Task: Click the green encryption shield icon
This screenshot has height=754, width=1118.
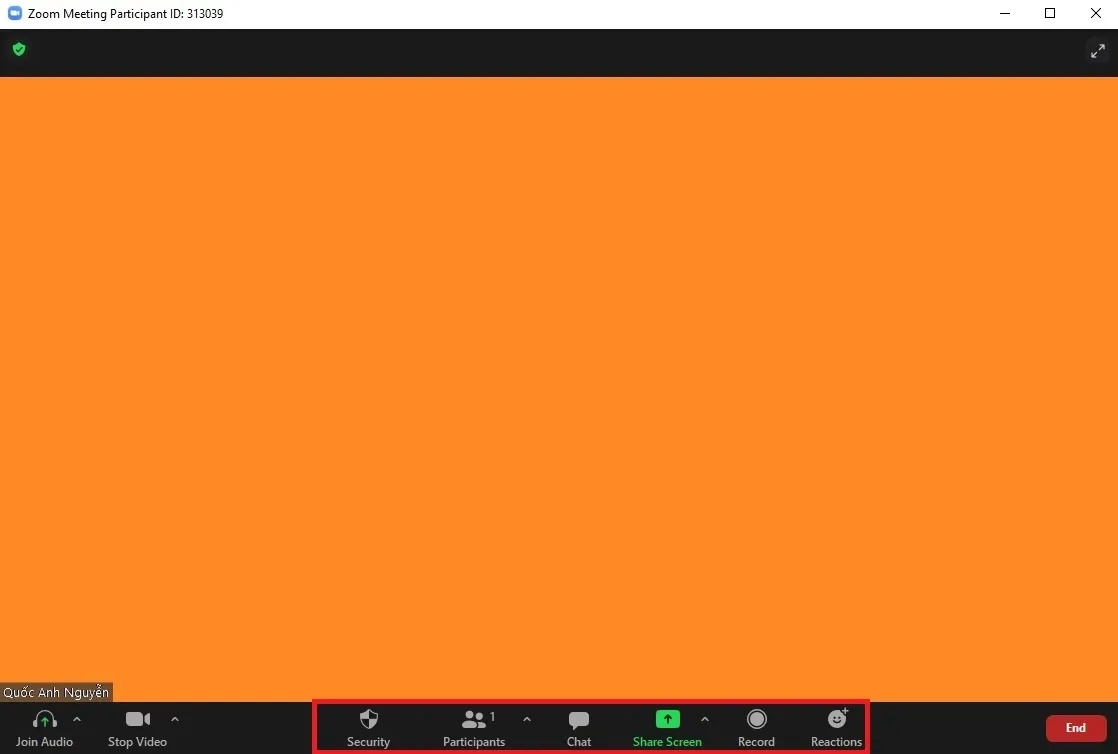Action: click(19, 49)
